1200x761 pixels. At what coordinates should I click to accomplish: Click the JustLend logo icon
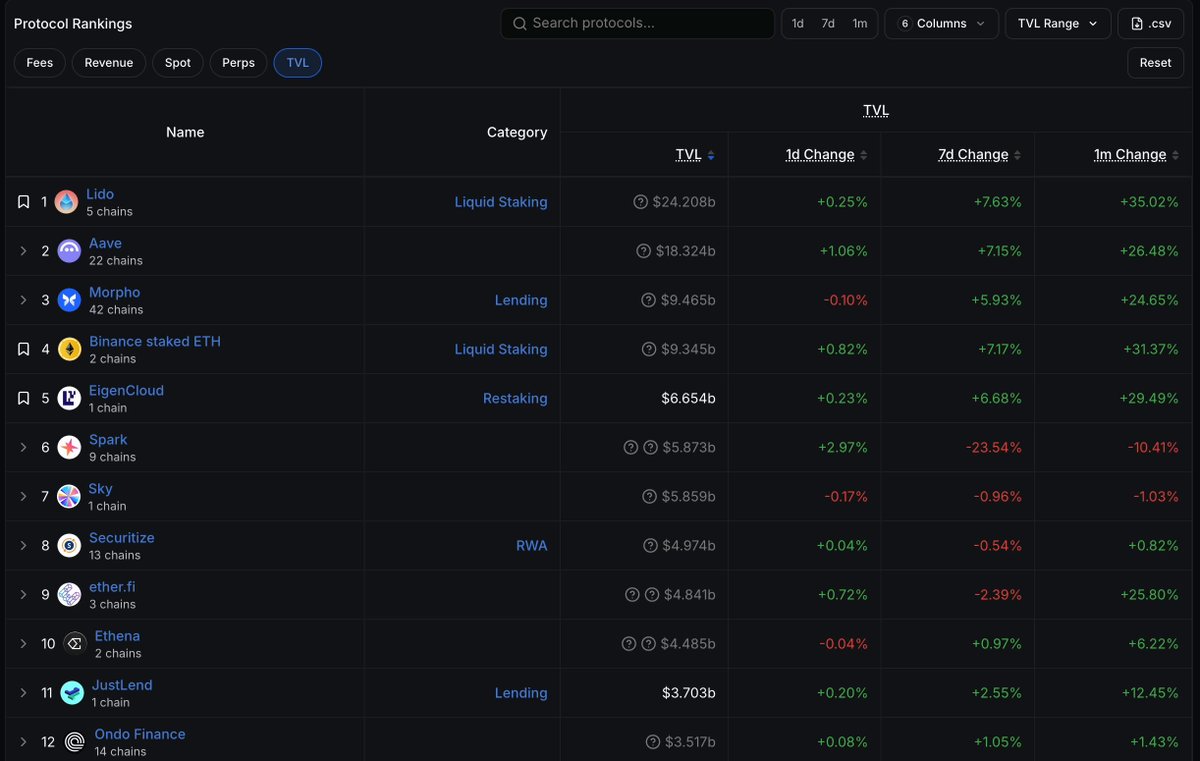(72, 692)
